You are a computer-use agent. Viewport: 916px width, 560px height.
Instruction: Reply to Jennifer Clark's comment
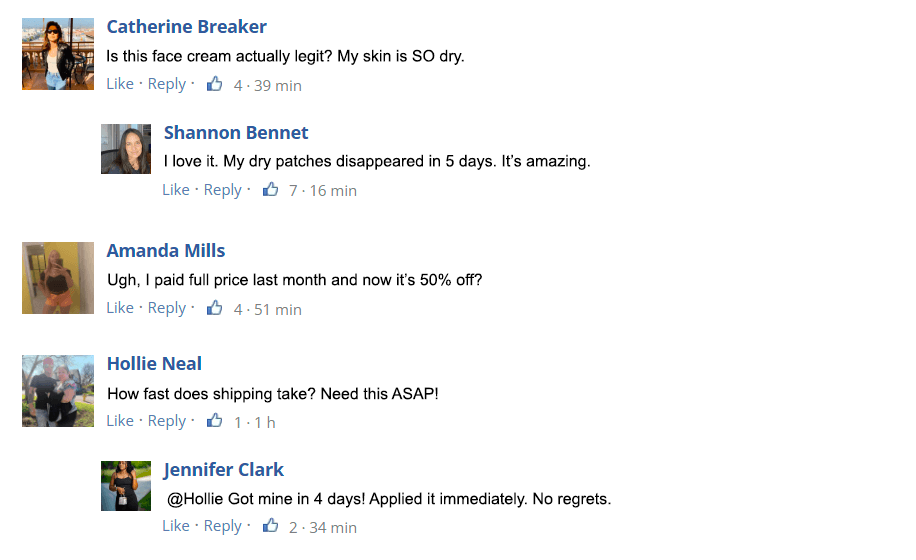click(223, 526)
